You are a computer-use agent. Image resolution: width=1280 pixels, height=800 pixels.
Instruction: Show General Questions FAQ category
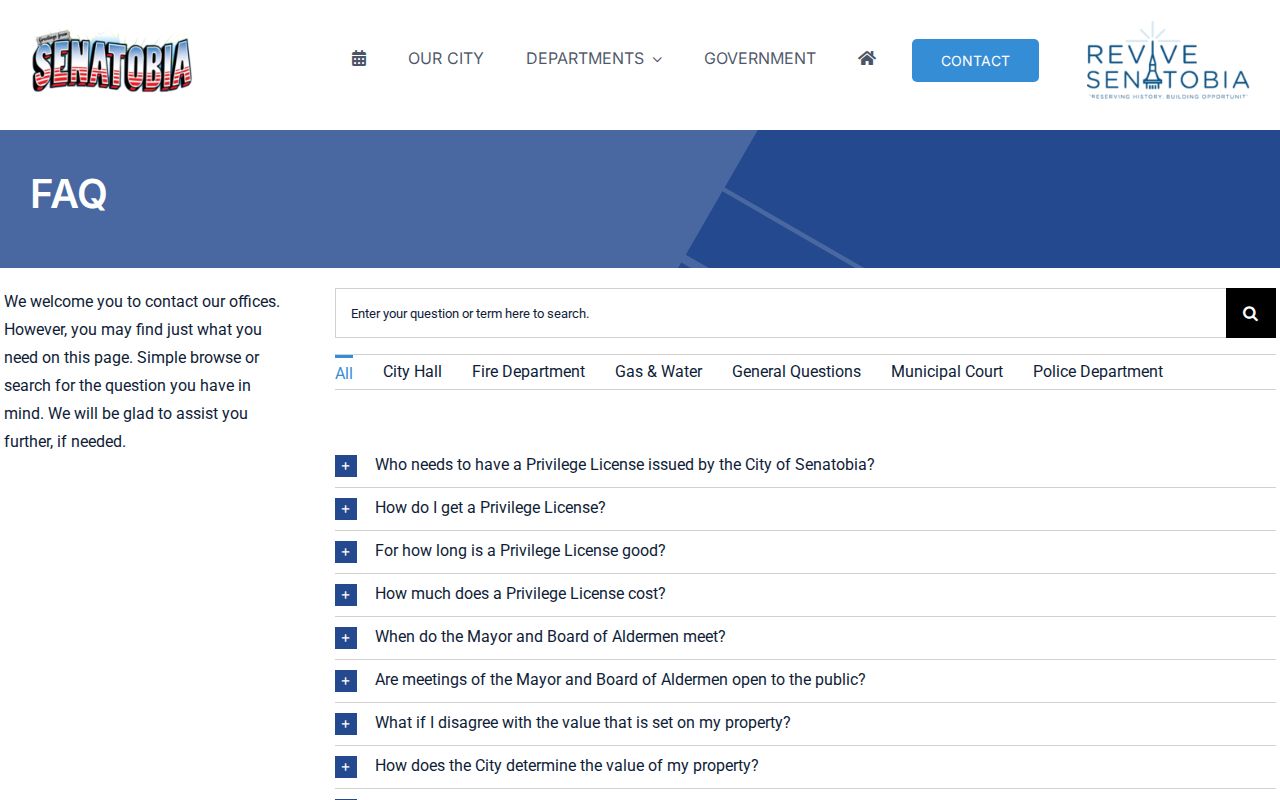pos(796,371)
